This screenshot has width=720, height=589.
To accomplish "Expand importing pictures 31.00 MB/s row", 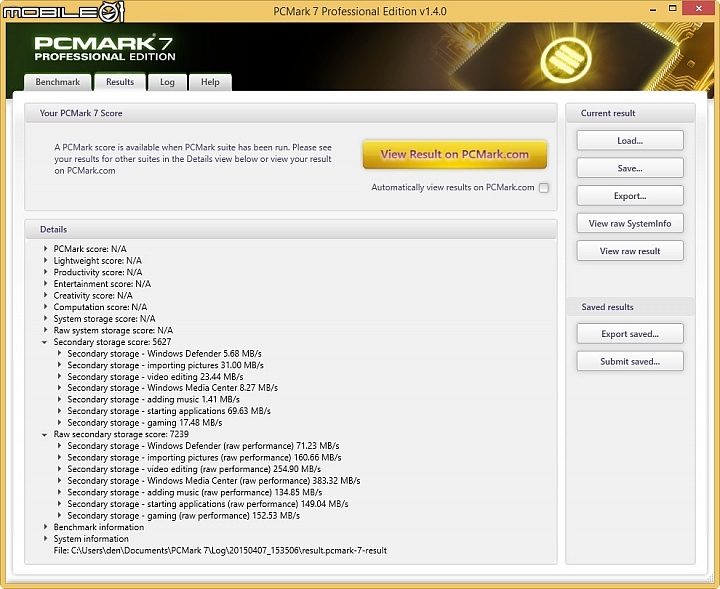I will coord(59,365).
